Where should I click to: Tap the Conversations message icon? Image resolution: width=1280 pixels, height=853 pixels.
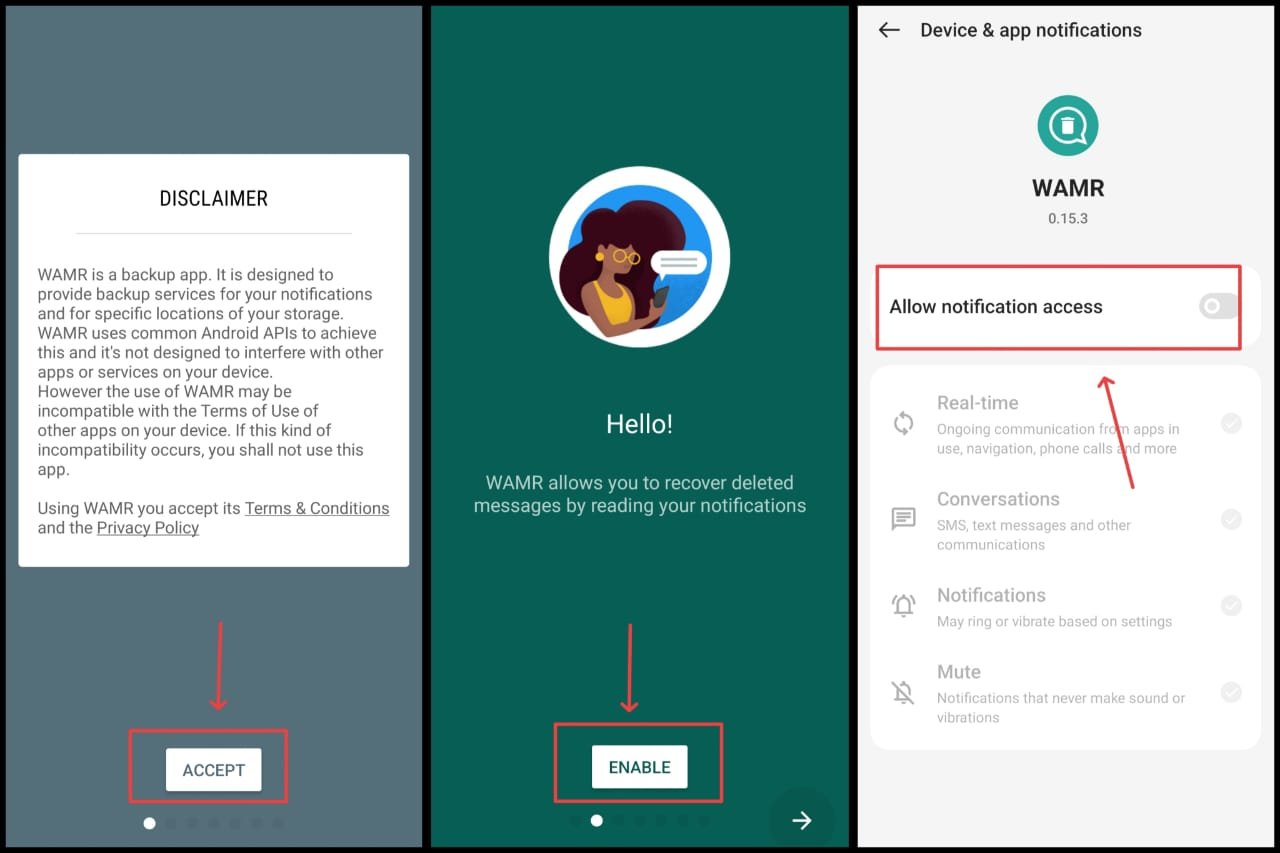[903, 519]
